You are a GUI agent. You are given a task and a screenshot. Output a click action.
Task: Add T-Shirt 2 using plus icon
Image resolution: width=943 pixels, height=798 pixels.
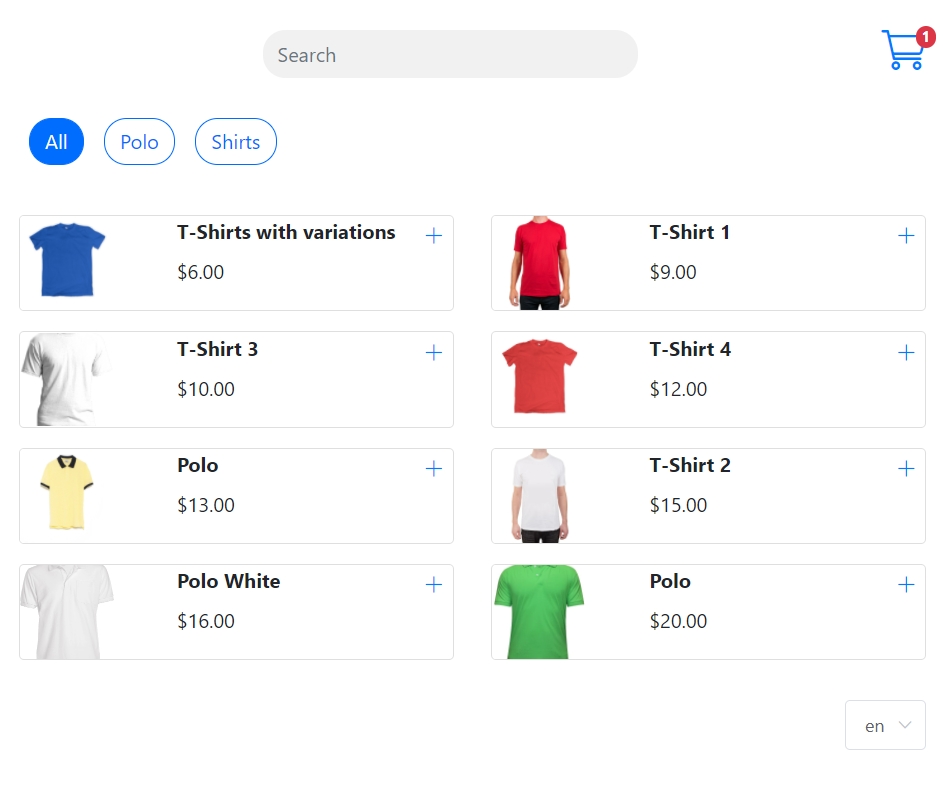click(x=906, y=469)
